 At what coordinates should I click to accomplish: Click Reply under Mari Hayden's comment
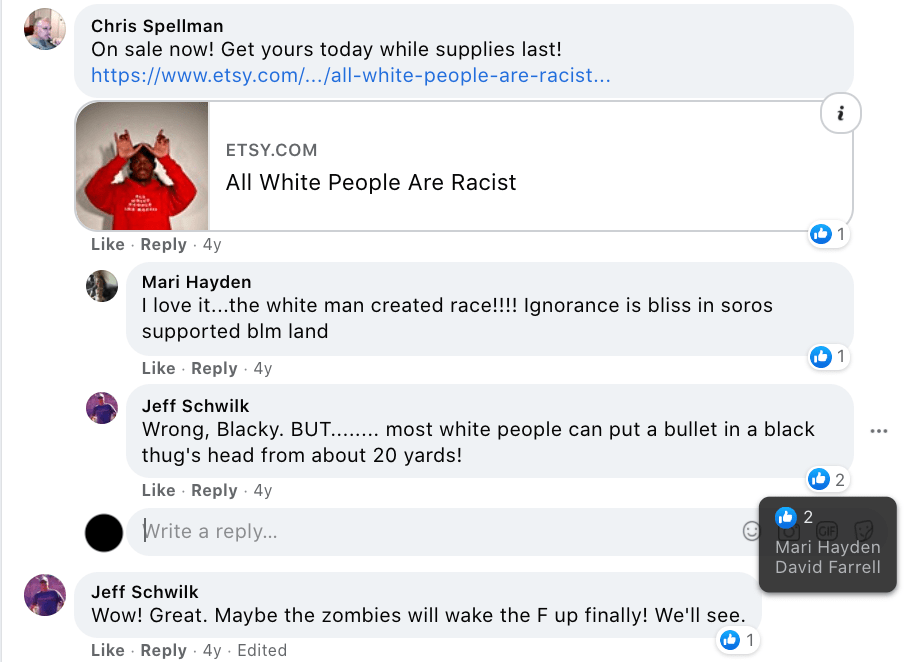pyautogui.click(x=214, y=368)
